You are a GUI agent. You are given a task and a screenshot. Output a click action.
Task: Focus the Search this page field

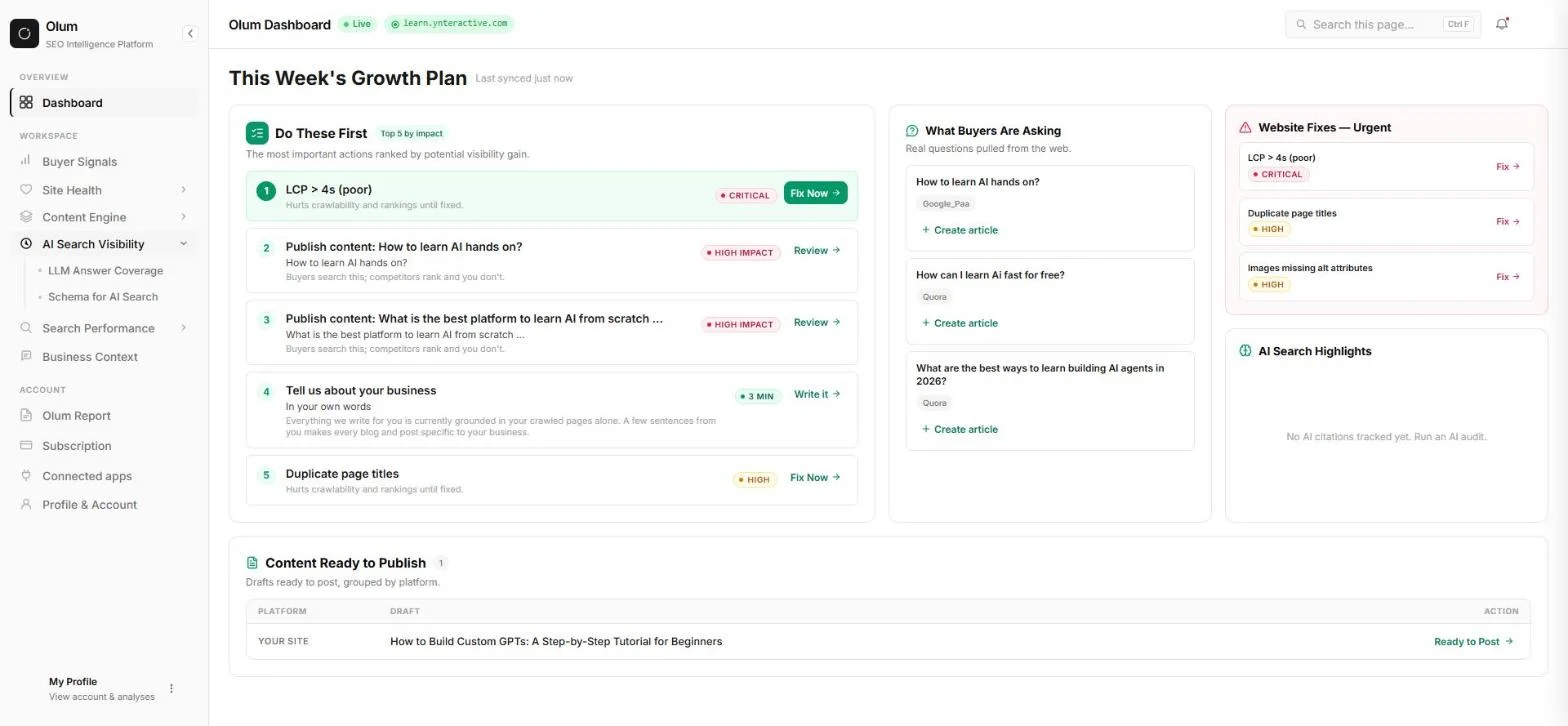1382,24
